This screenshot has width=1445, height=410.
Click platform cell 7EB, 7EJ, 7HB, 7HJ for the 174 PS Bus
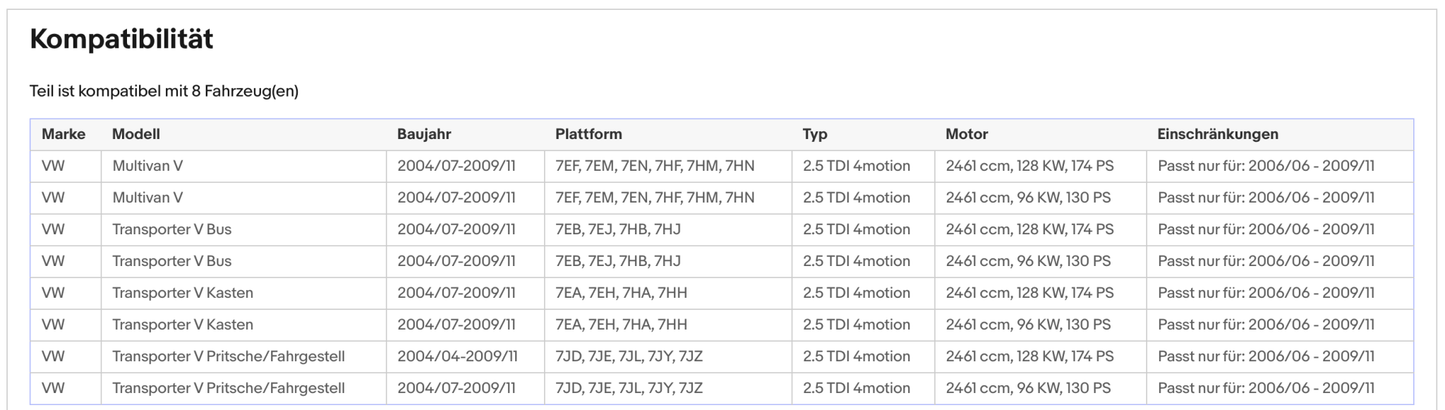point(617,230)
